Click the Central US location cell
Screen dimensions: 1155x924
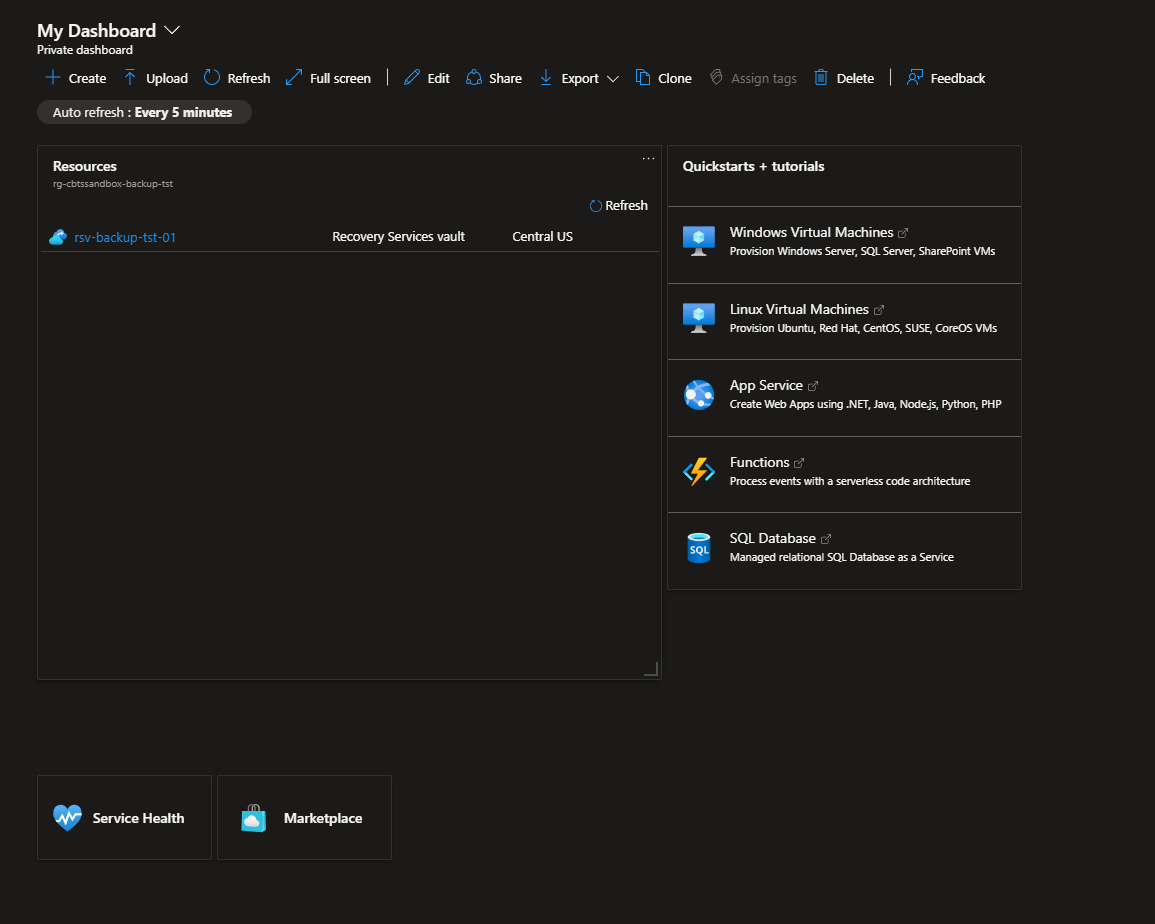(542, 237)
